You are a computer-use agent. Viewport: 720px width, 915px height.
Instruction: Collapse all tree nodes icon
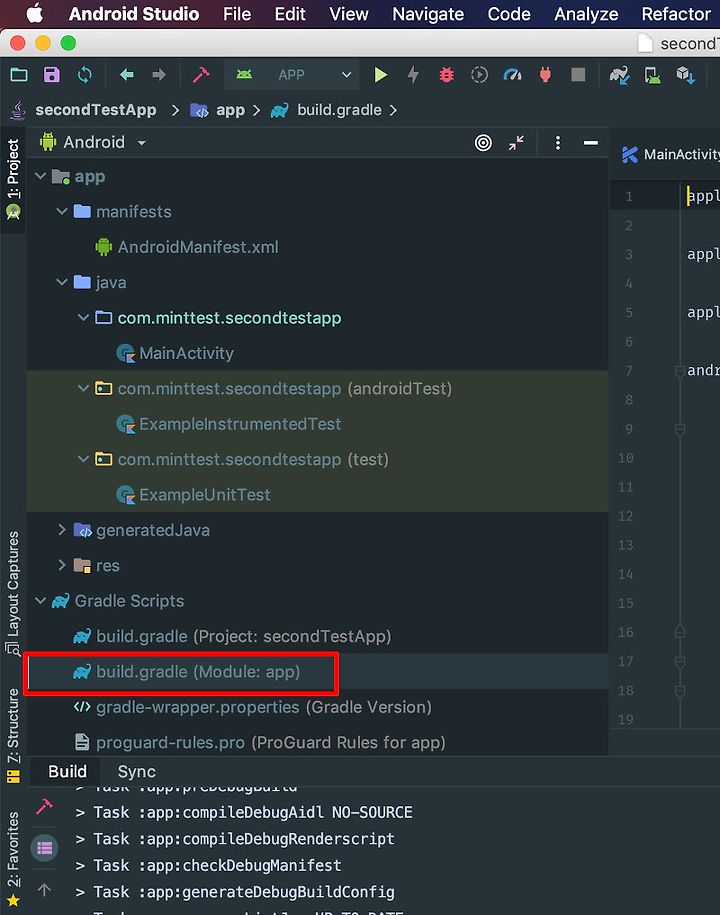coord(516,142)
